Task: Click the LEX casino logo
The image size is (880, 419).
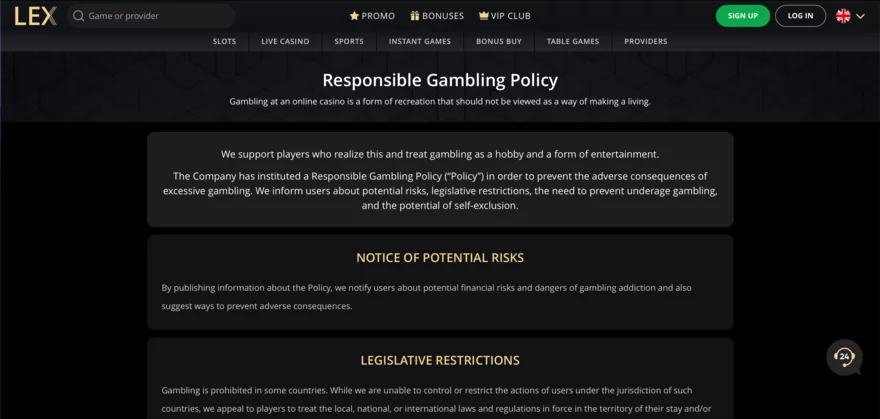Action: click(x=35, y=16)
